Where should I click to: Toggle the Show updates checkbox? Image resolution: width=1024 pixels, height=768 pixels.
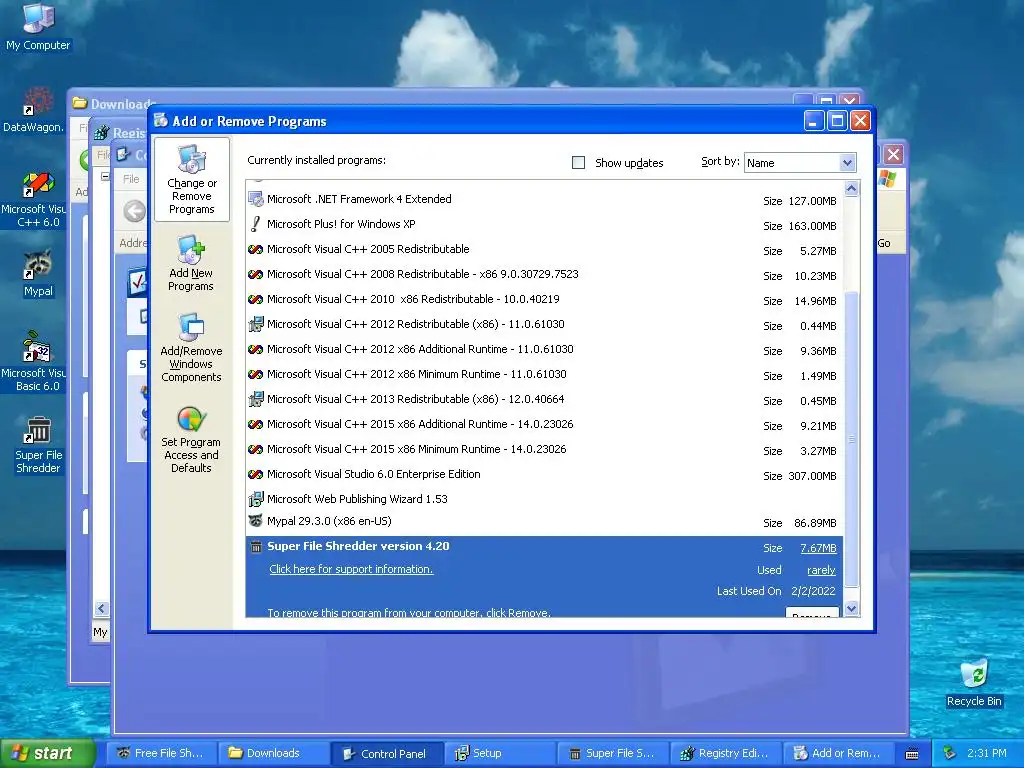click(579, 163)
